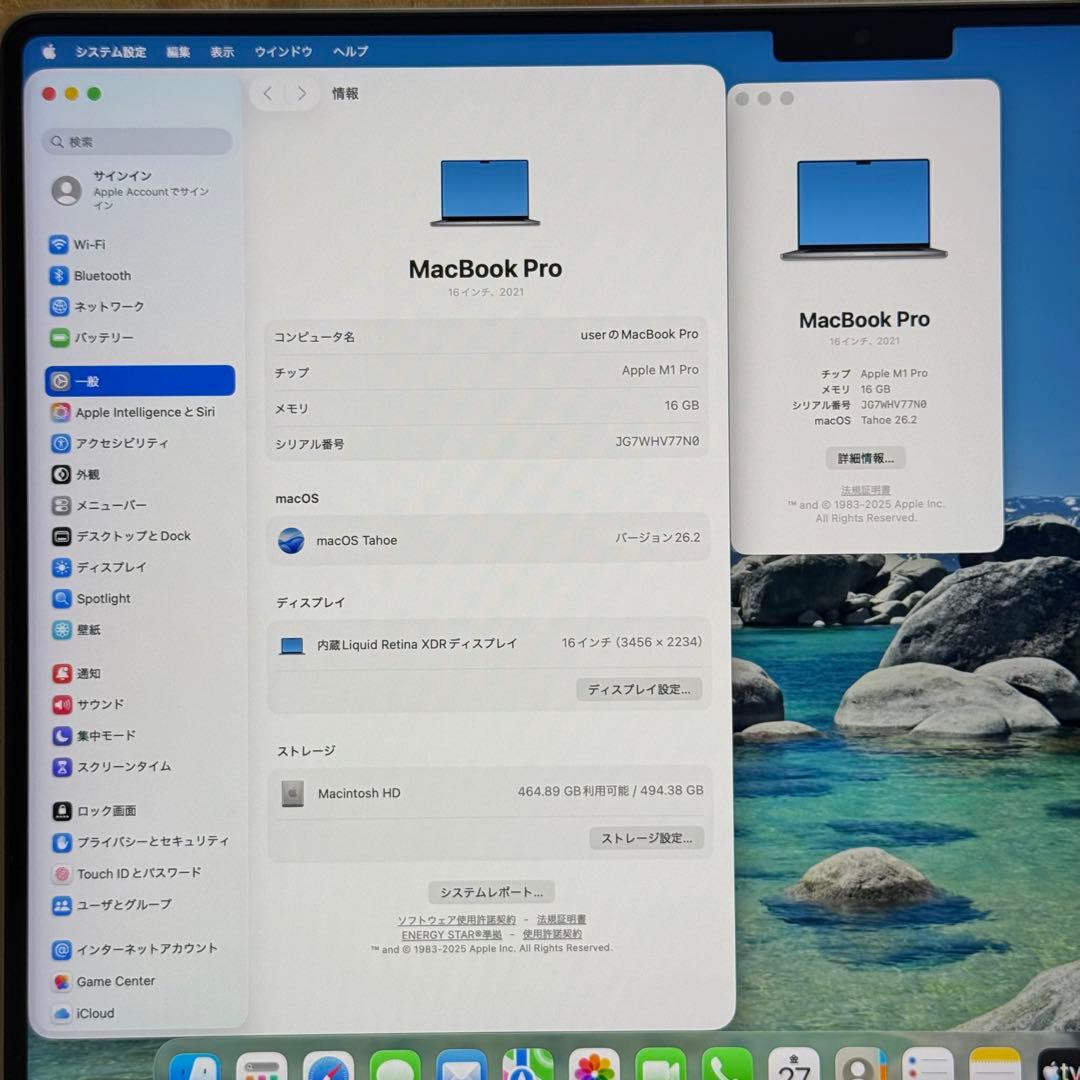Click the コンピュータ名 row
This screenshot has width=1080, height=1080.
pos(486,335)
